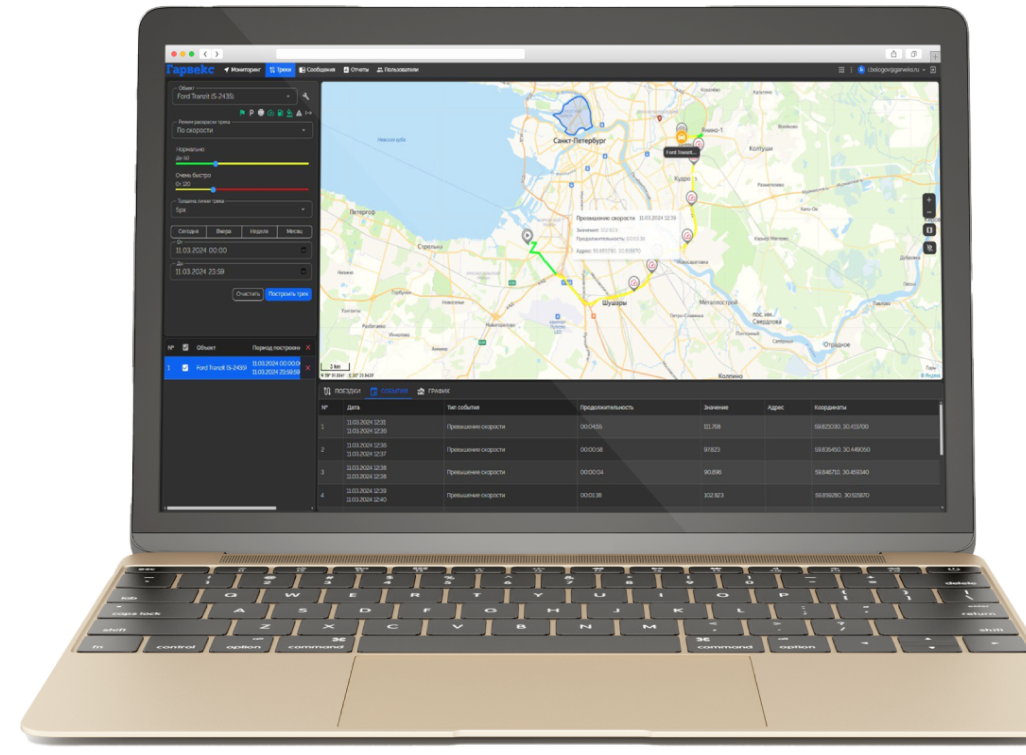Open calendar picker for the От date
The image size is (1026, 755).
coord(303,250)
